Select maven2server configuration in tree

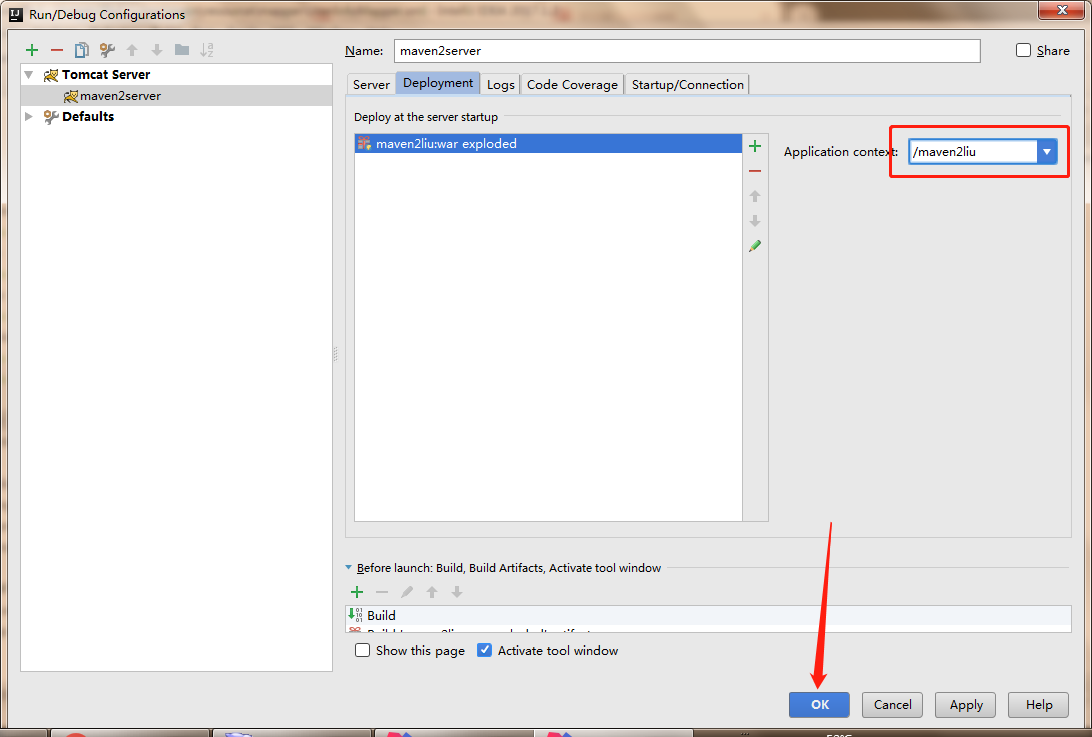pos(177,95)
